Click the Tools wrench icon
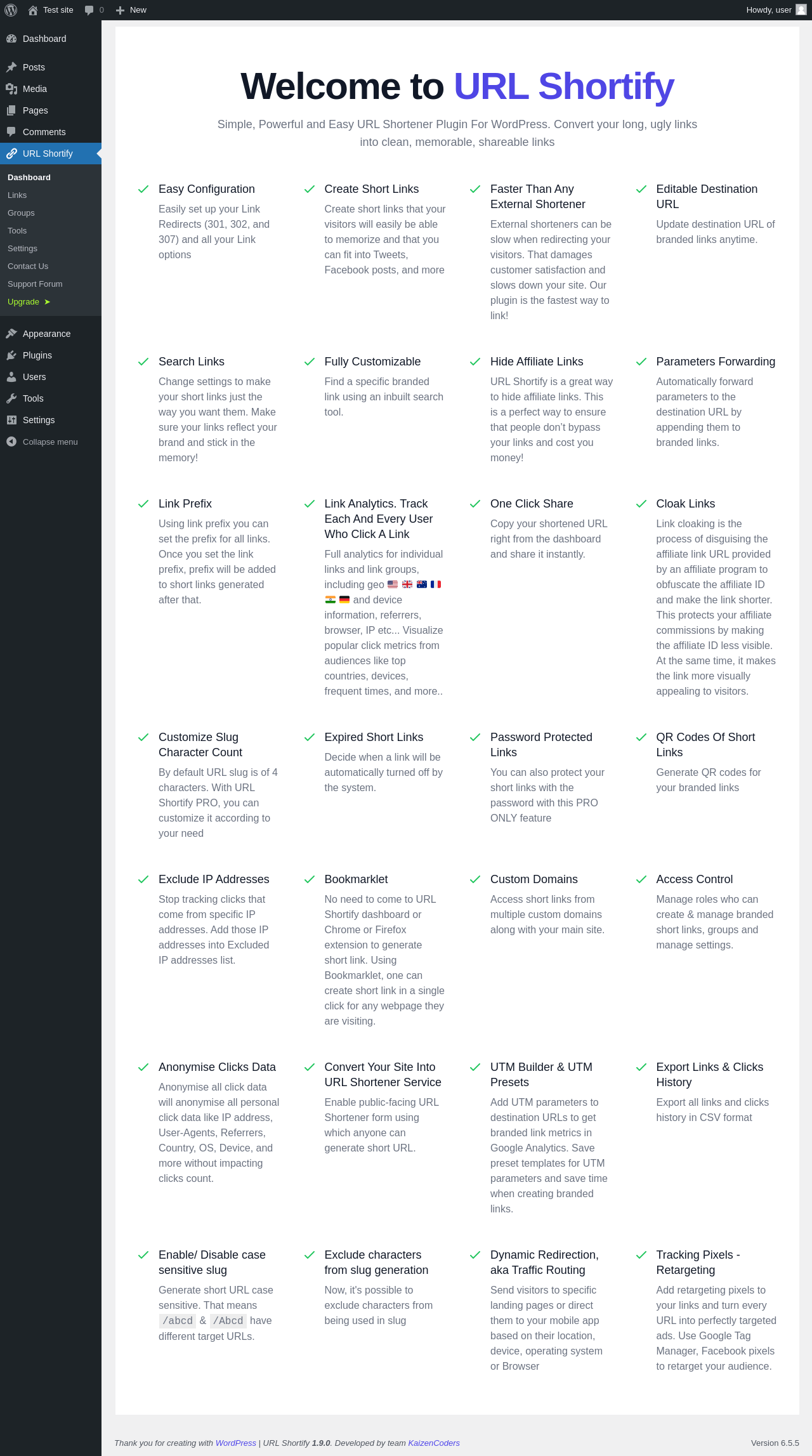The height and width of the screenshot is (1456, 812). coord(11,398)
